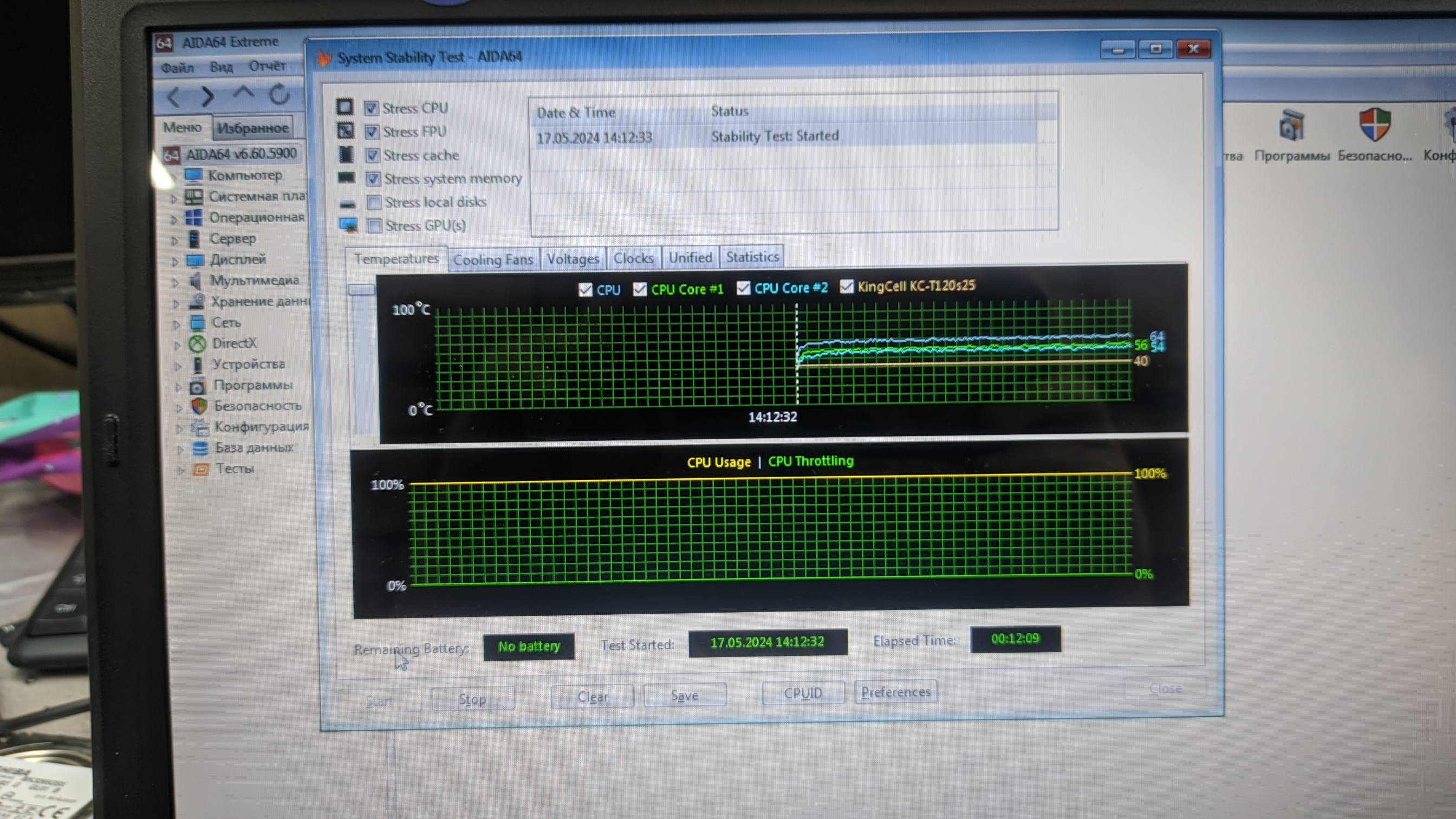Image resolution: width=1456 pixels, height=819 pixels.
Task: Expand the Тесты tree node
Action: click(181, 470)
